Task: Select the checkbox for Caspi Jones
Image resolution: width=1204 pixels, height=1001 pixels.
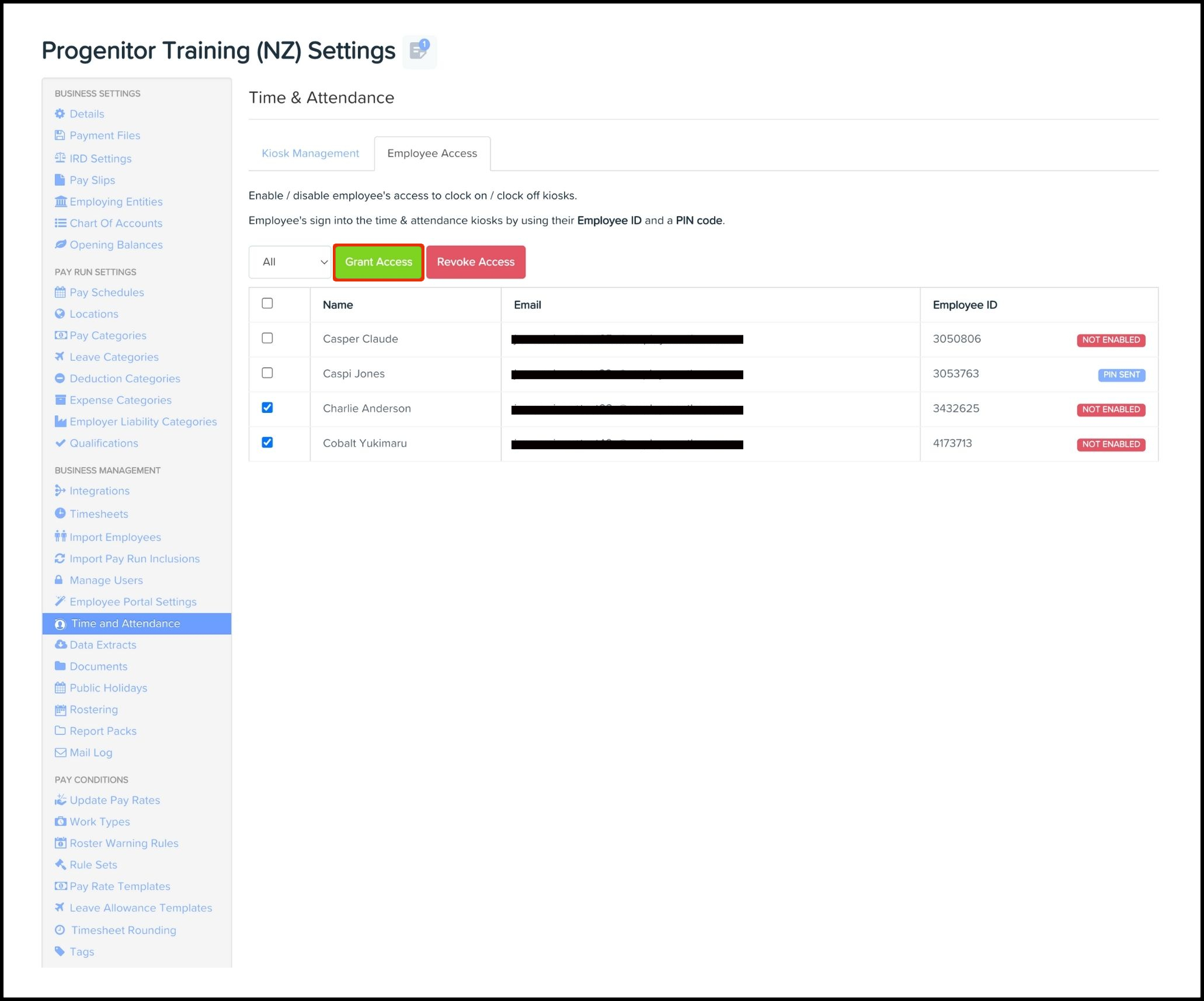Action: [267, 373]
